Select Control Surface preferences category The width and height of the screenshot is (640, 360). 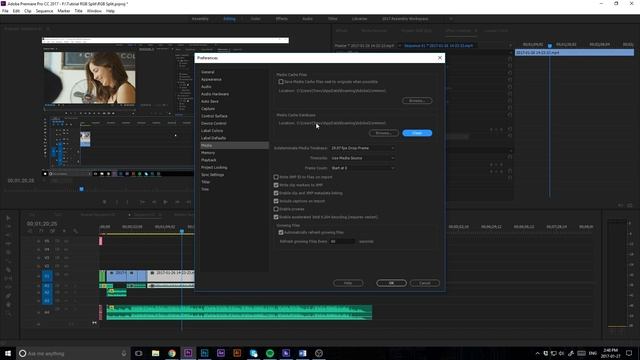(214, 116)
